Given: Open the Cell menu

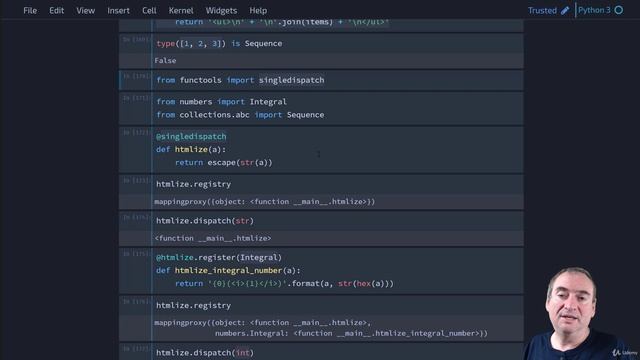Looking at the screenshot, I should (149, 11).
